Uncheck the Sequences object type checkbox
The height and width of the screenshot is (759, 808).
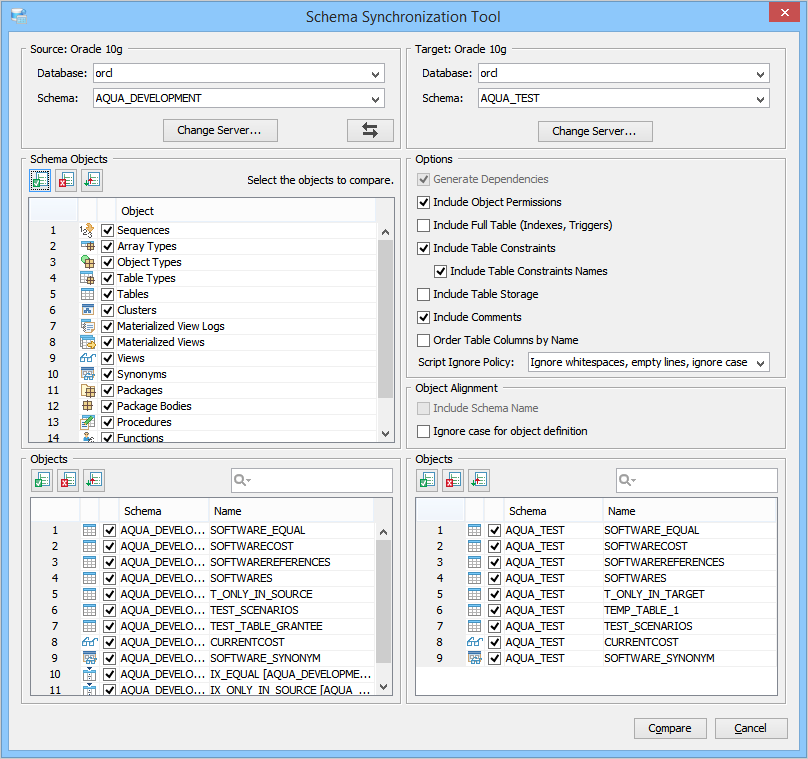(107, 230)
